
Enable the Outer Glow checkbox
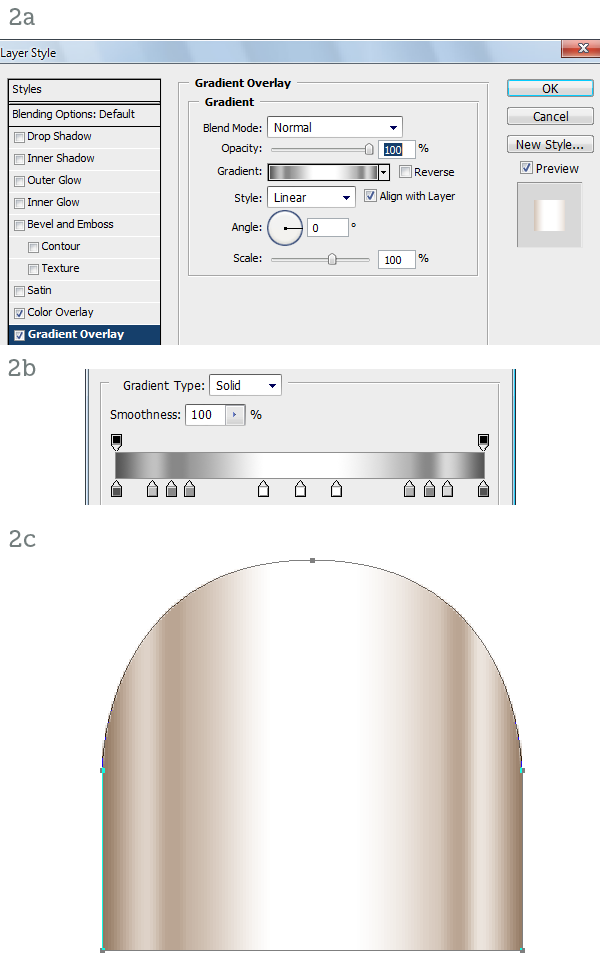pos(20,181)
